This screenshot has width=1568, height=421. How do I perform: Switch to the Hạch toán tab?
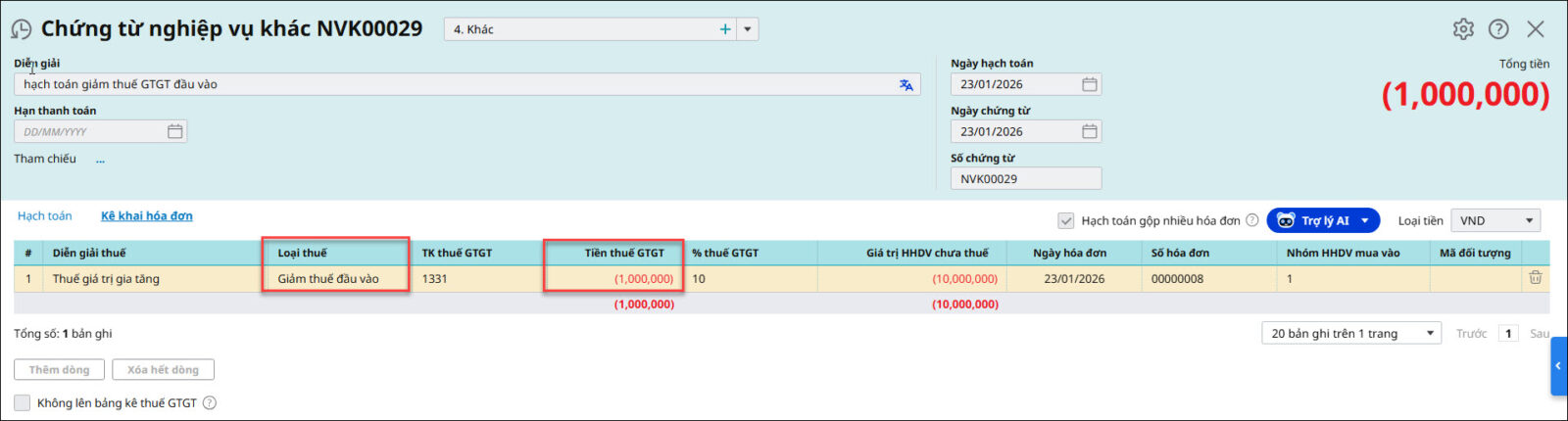(45, 216)
